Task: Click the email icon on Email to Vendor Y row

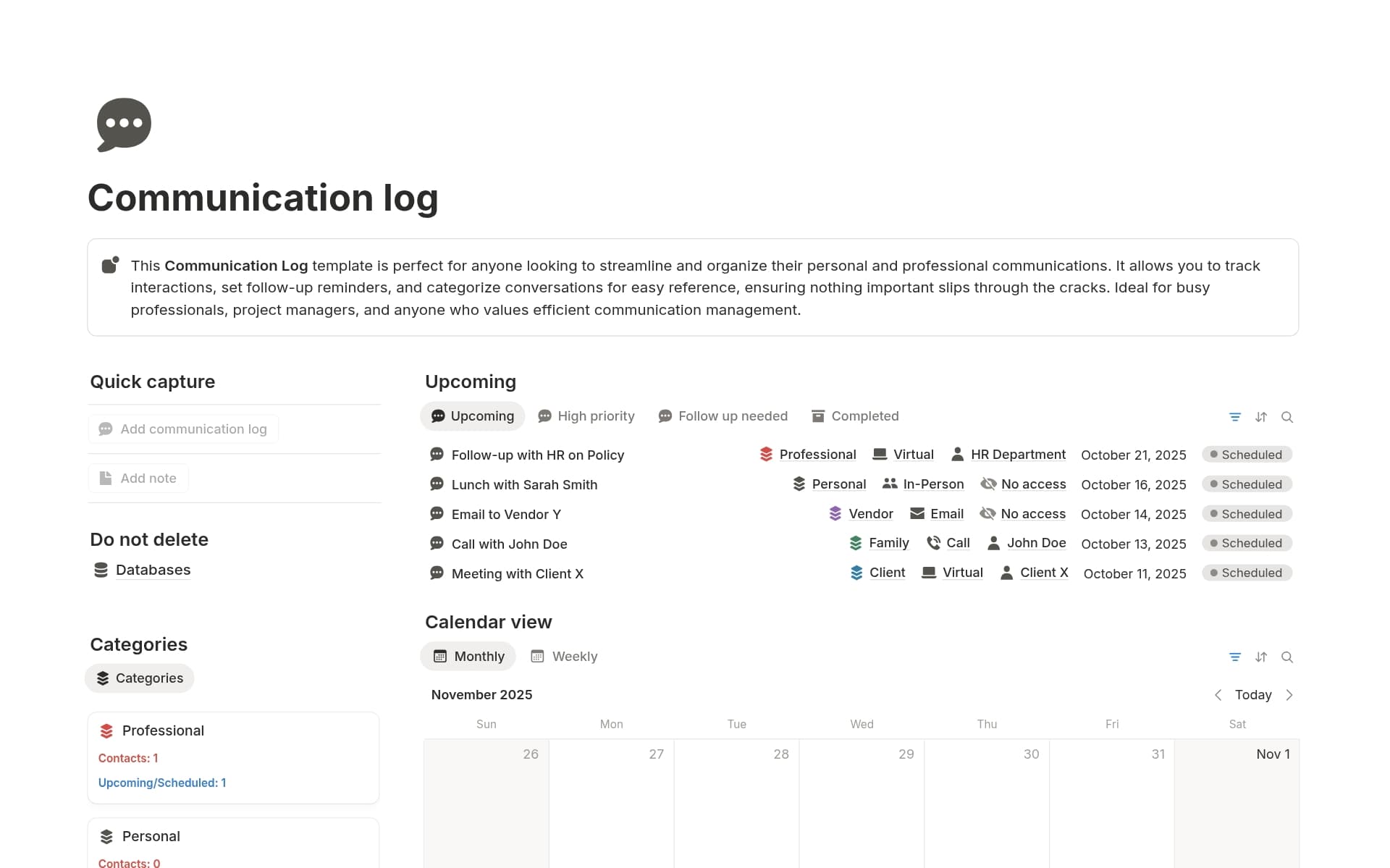Action: coord(916,513)
